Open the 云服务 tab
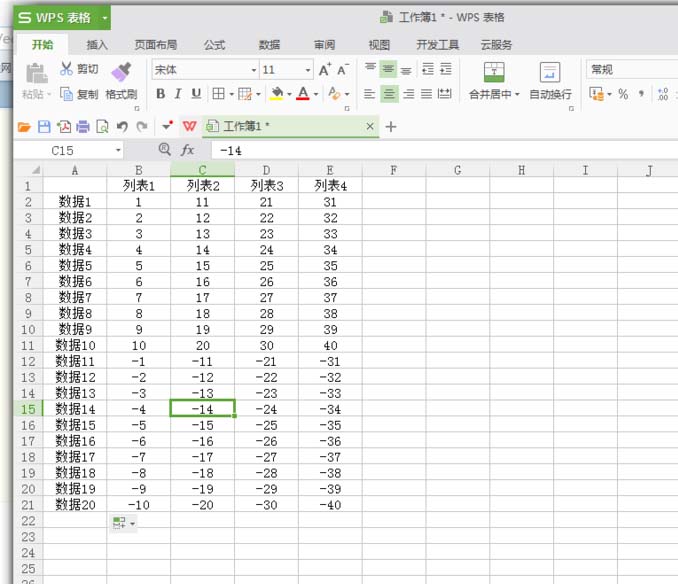The height and width of the screenshot is (584, 678). click(496, 45)
